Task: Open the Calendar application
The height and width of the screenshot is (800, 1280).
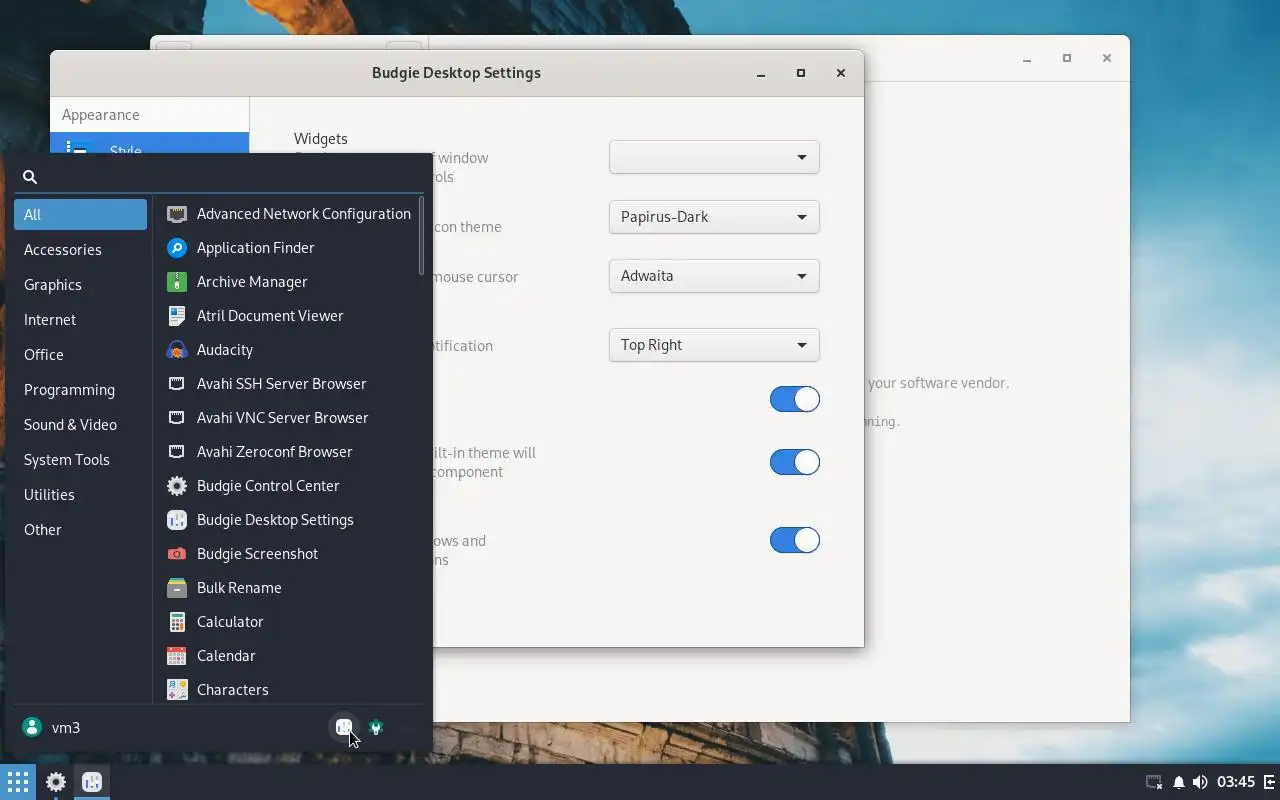Action: 289,656
